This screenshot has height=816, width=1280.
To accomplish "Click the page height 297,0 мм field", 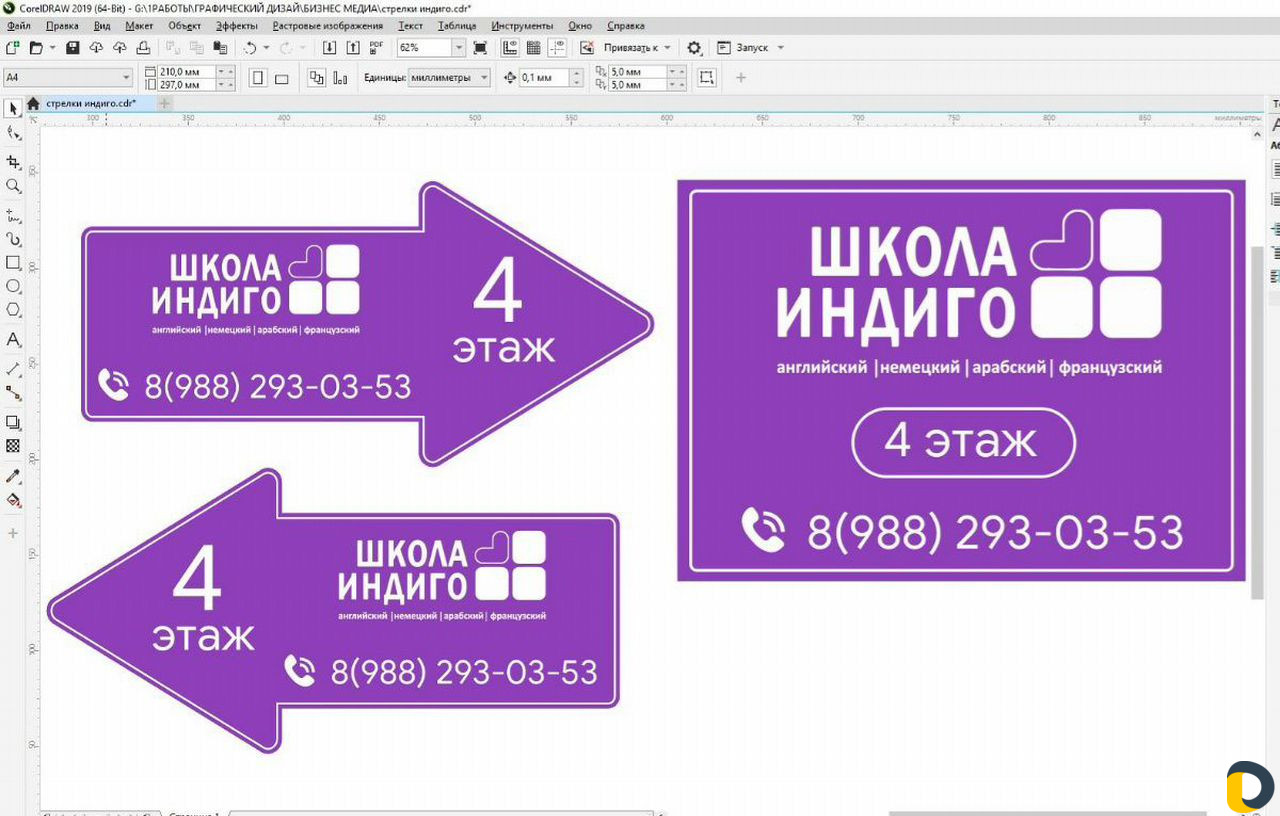I will tap(187, 85).
